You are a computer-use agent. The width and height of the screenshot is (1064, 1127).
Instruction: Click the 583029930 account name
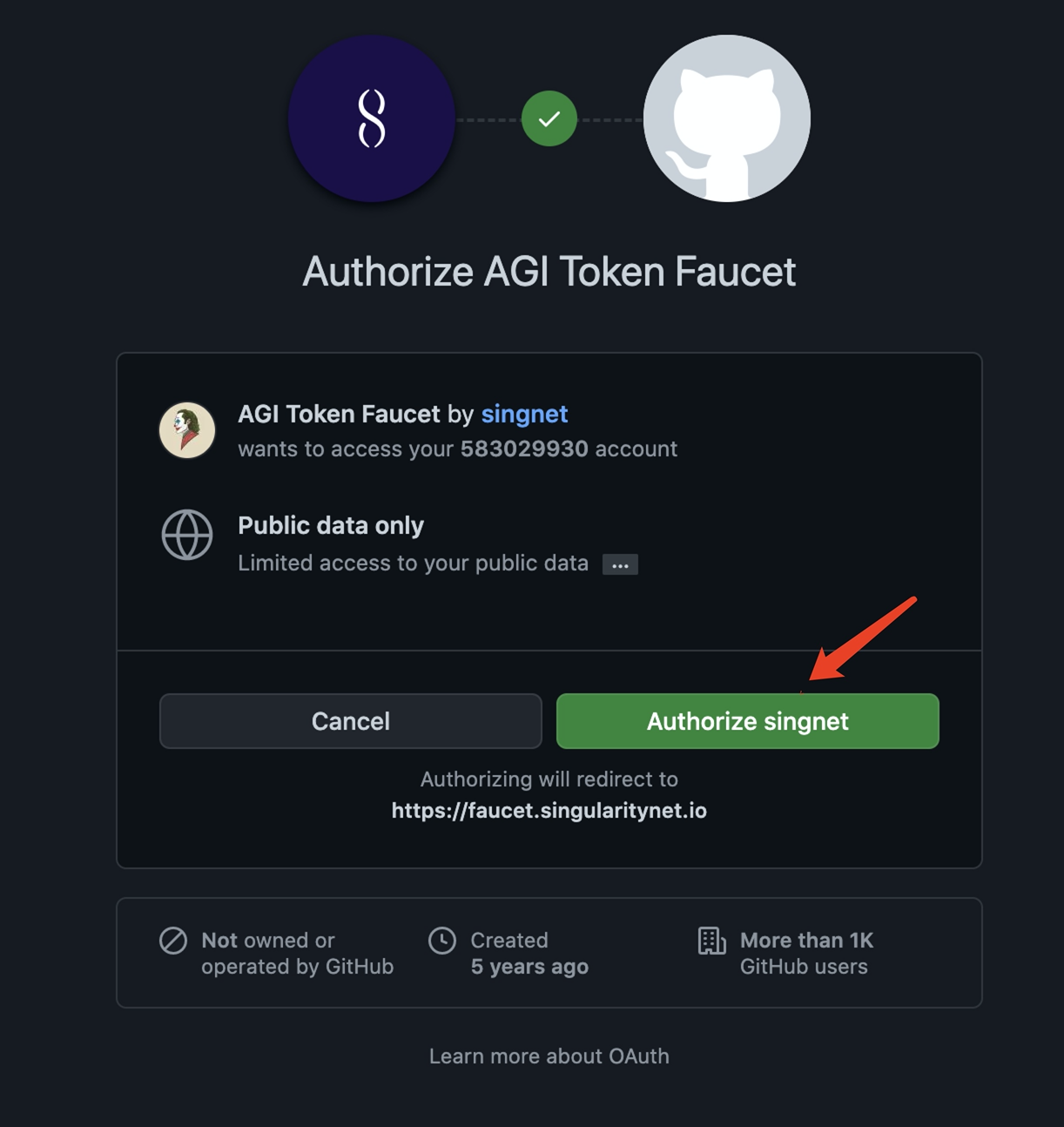point(524,449)
